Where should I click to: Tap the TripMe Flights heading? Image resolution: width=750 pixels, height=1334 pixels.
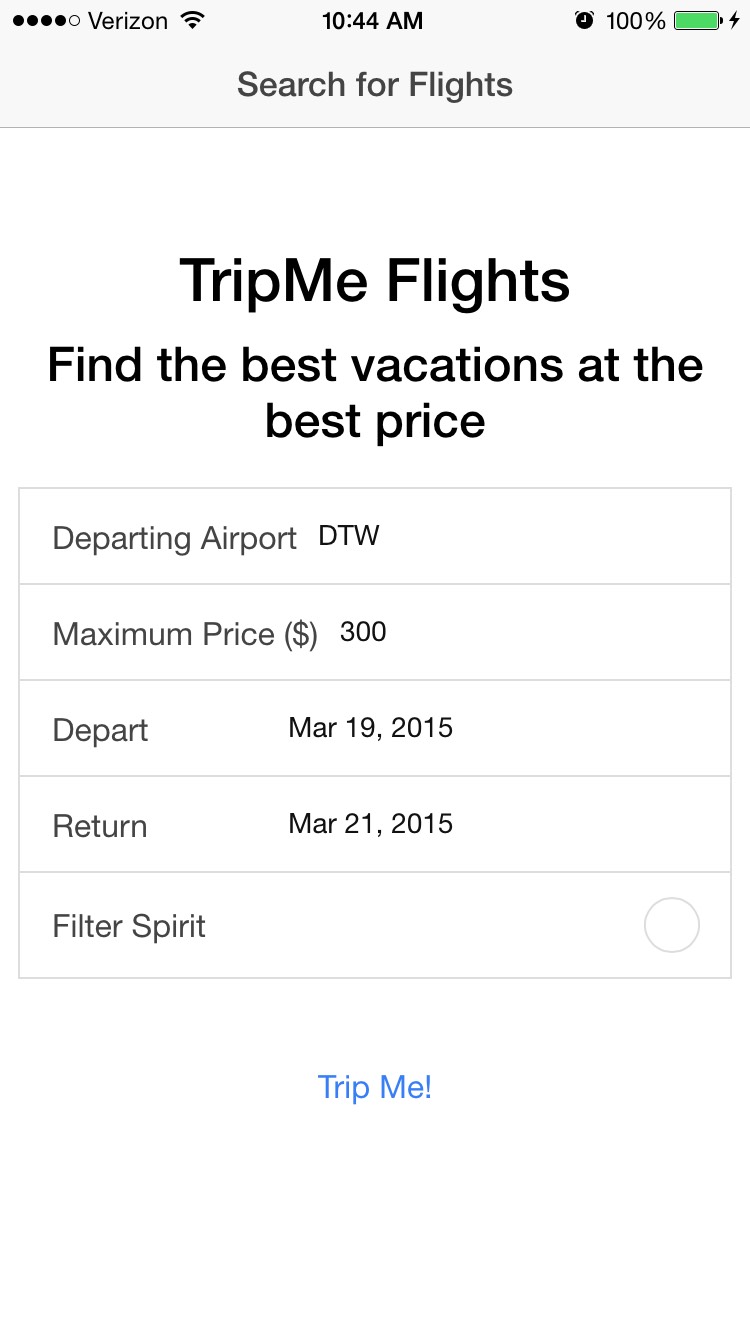click(x=375, y=281)
